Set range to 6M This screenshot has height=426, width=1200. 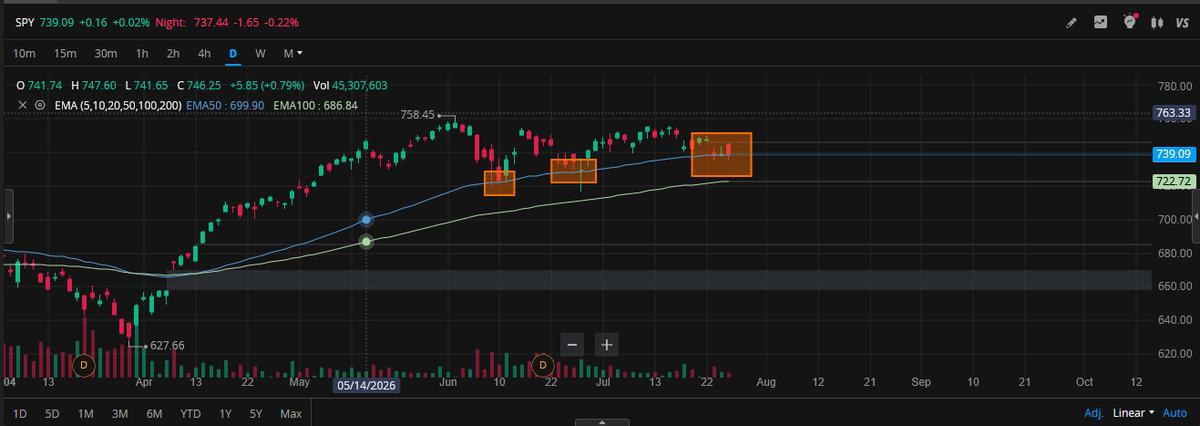click(x=154, y=412)
